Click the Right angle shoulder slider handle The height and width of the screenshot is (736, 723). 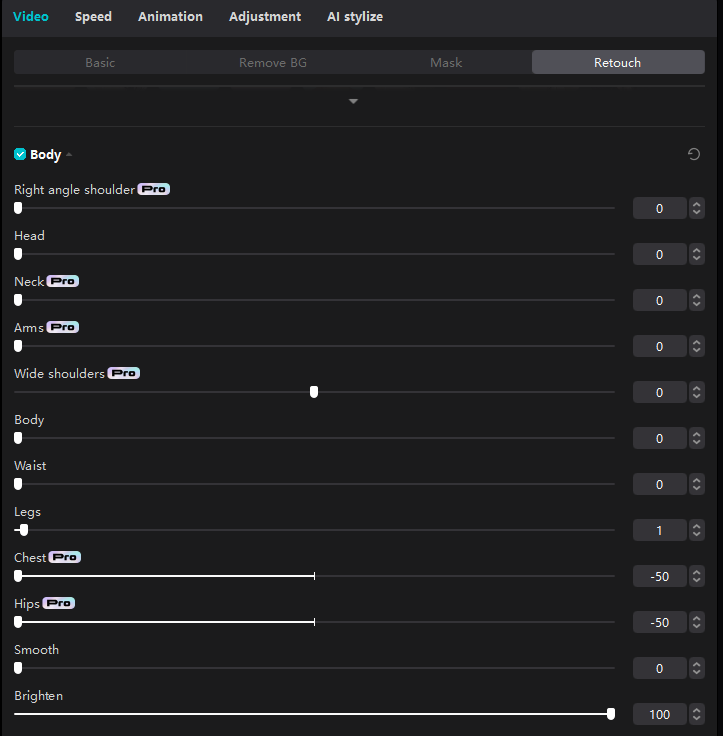click(18, 208)
